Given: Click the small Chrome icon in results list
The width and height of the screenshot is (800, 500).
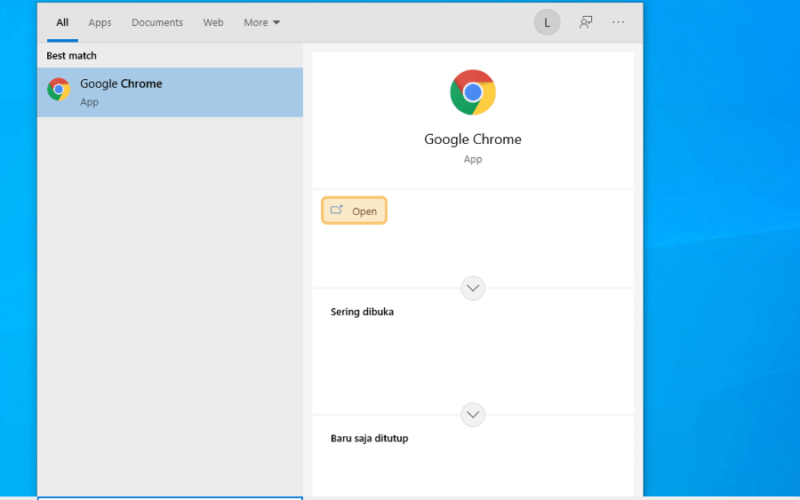Looking at the screenshot, I should 59,89.
